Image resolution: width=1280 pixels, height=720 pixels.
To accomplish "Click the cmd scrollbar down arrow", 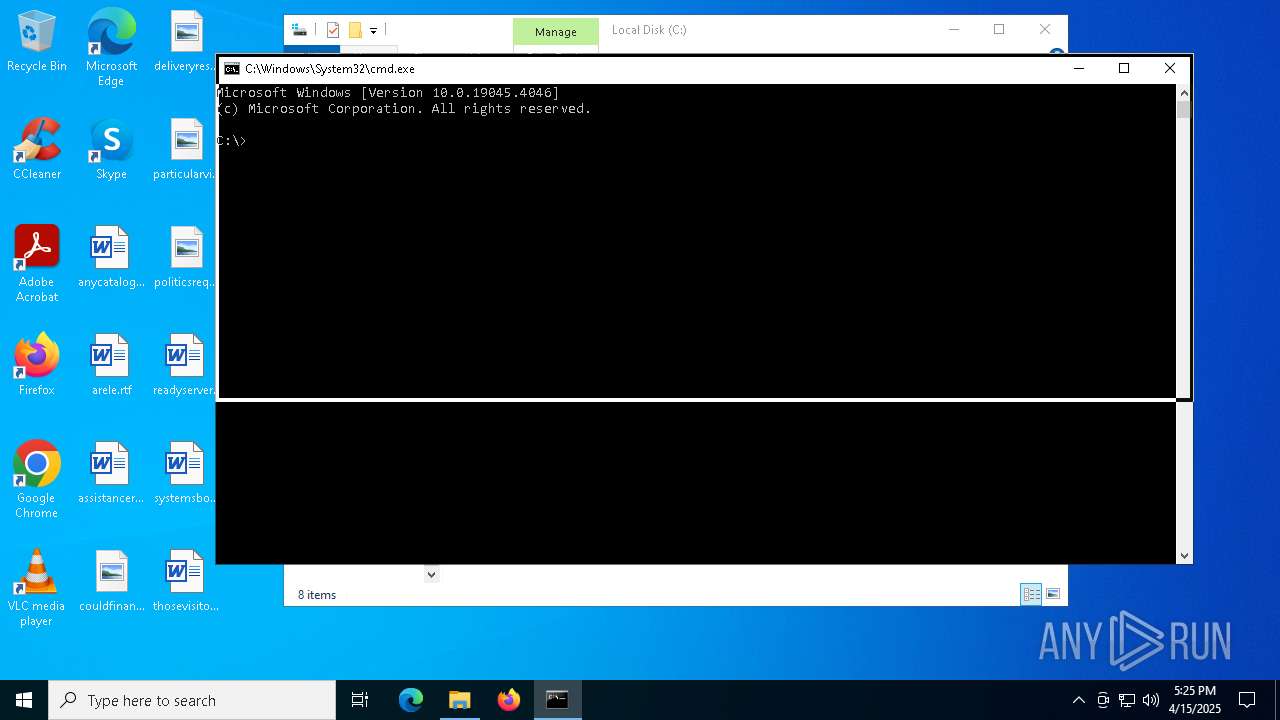I will pyautogui.click(x=1184, y=555).
